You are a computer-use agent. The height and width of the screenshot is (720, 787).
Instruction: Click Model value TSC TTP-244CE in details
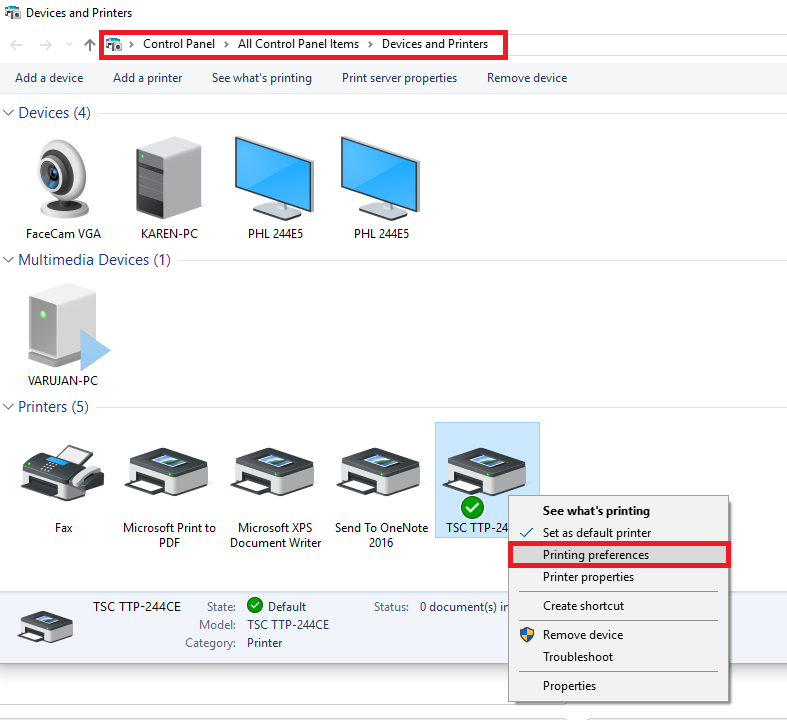(x=288, y=625)
